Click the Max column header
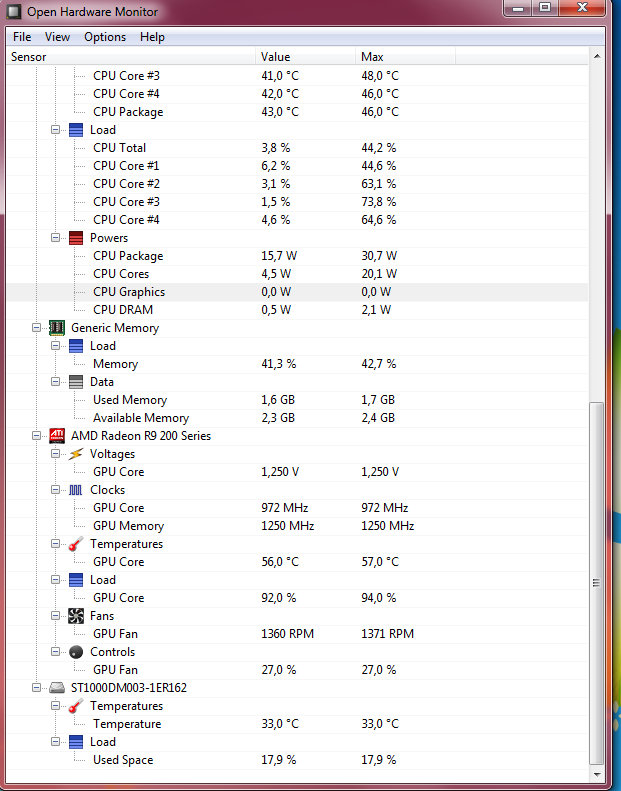This screenshot has width=621, height=791. click(x=406, y=56)
